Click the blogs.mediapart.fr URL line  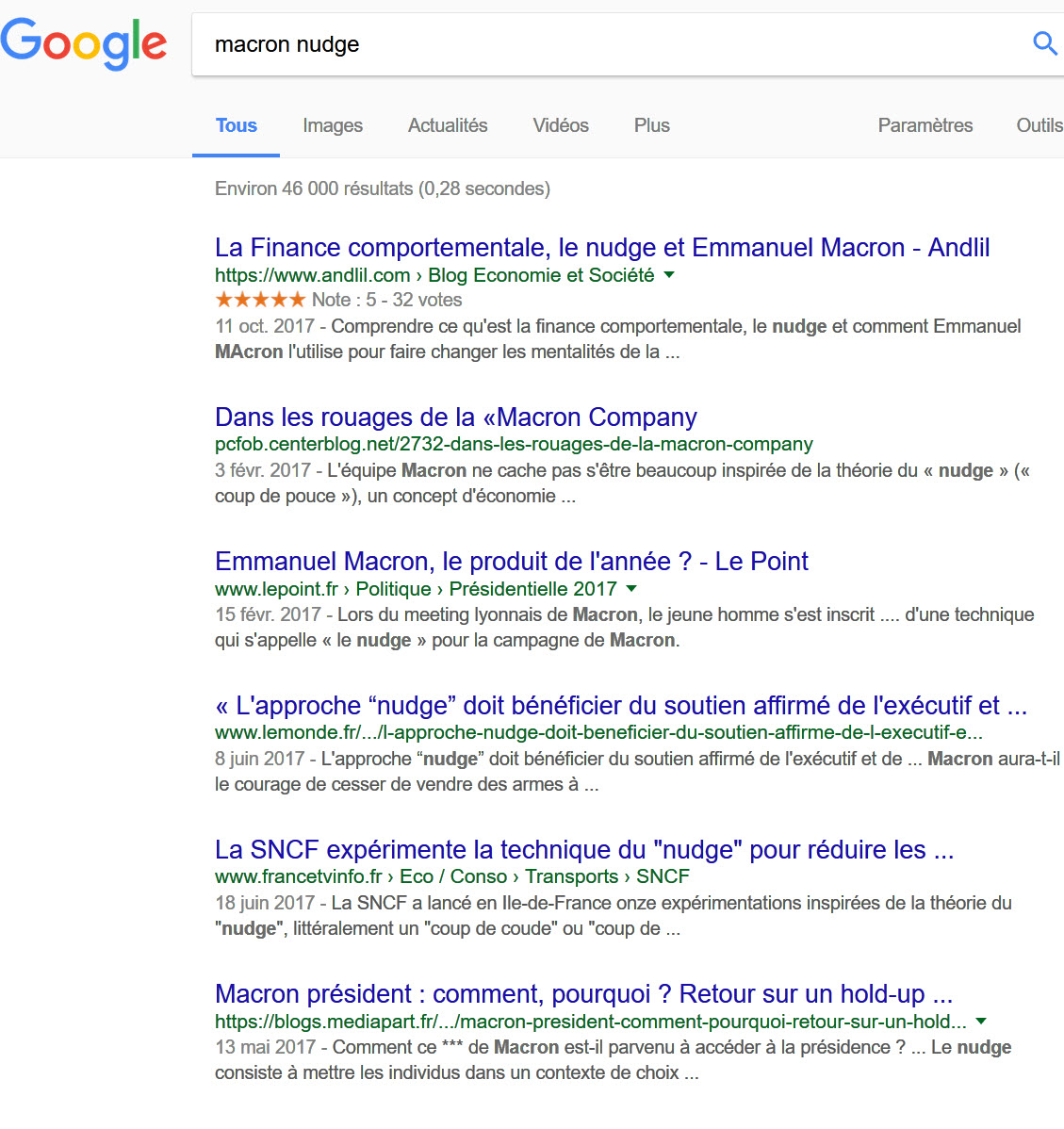[590, 1022]
